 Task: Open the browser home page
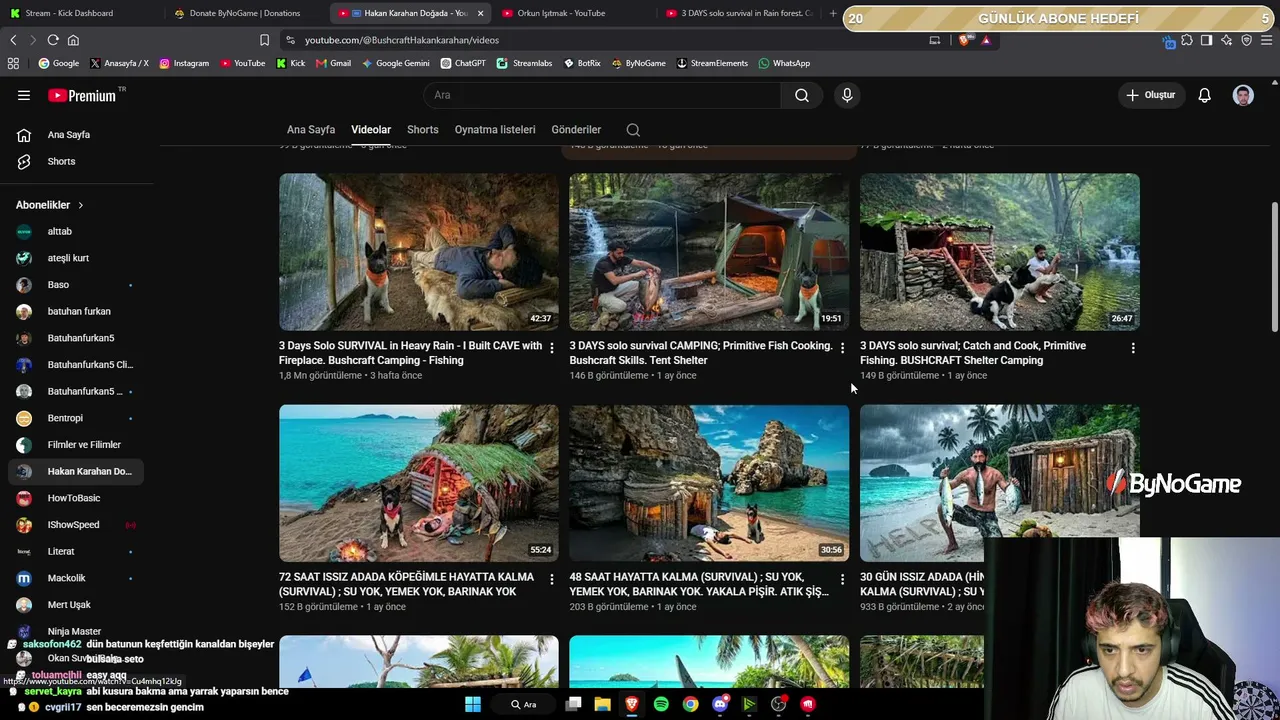[73, 40]
